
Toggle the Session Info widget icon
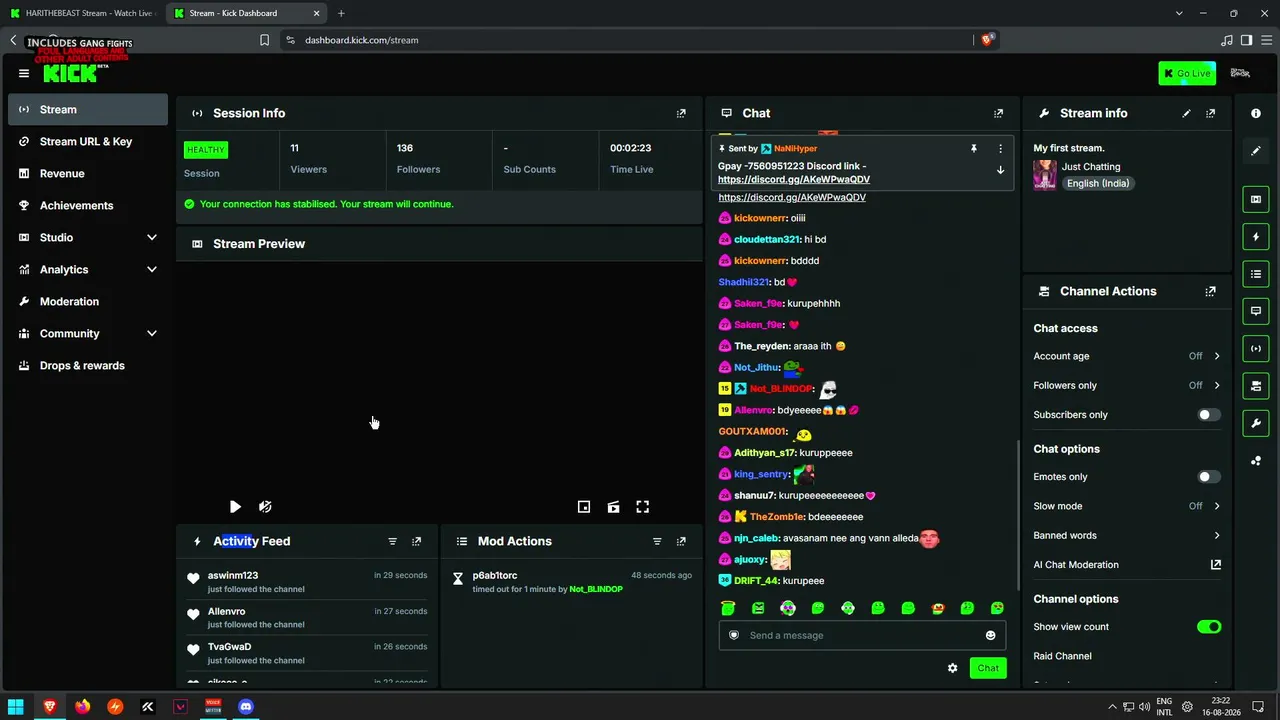click(x=1256, y=348)
